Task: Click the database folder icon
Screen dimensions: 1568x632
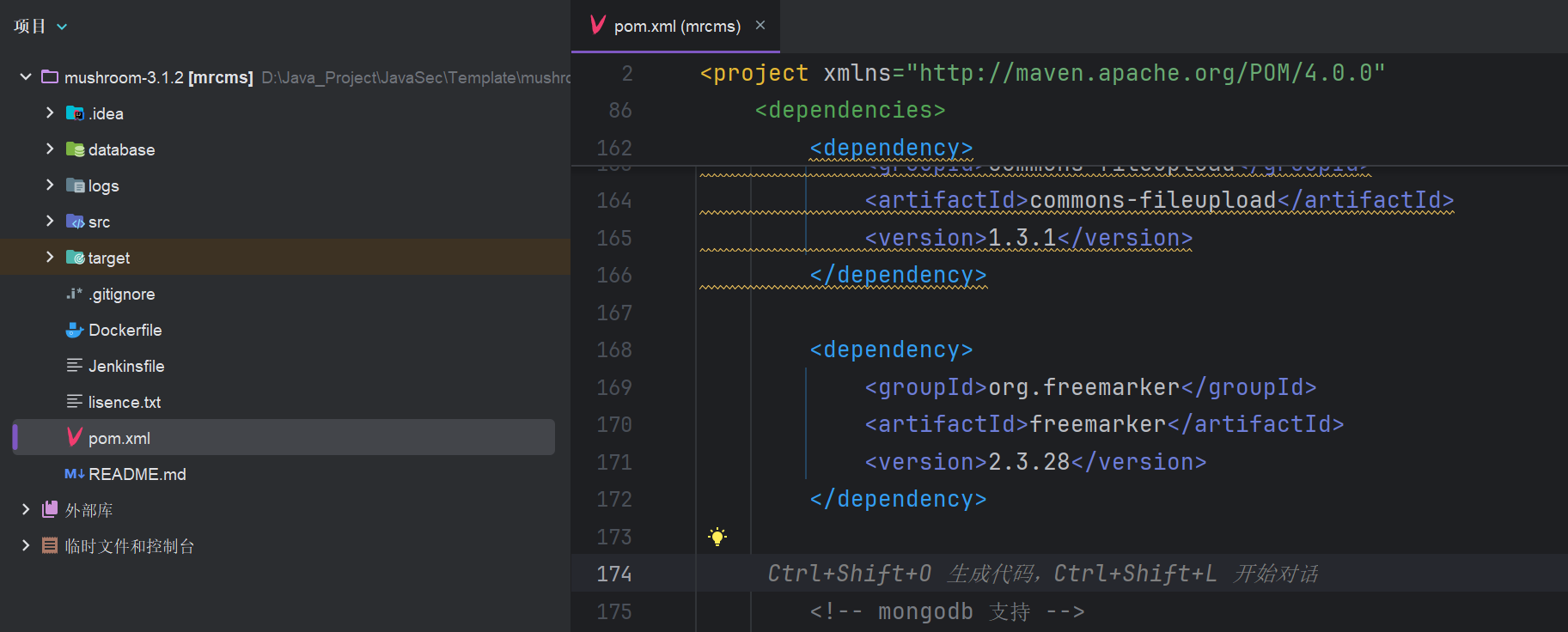Action: [x=75, y=149]
